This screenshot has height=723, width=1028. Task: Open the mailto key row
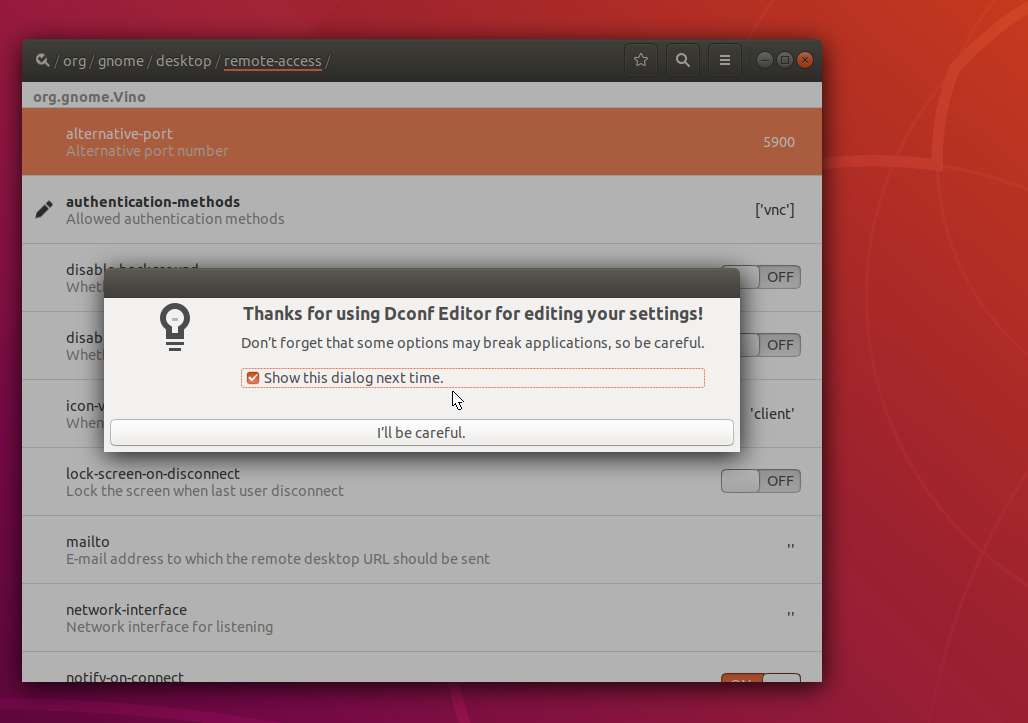[422, 550]
